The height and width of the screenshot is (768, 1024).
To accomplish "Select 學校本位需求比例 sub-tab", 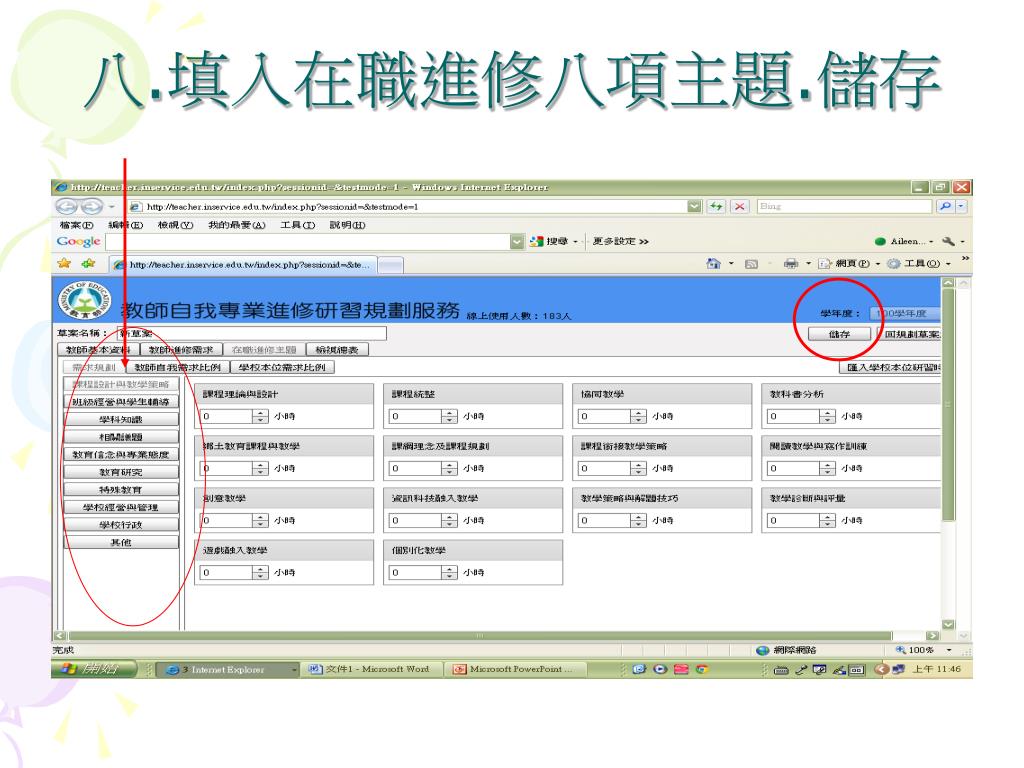I will click(x=283, y=368).
